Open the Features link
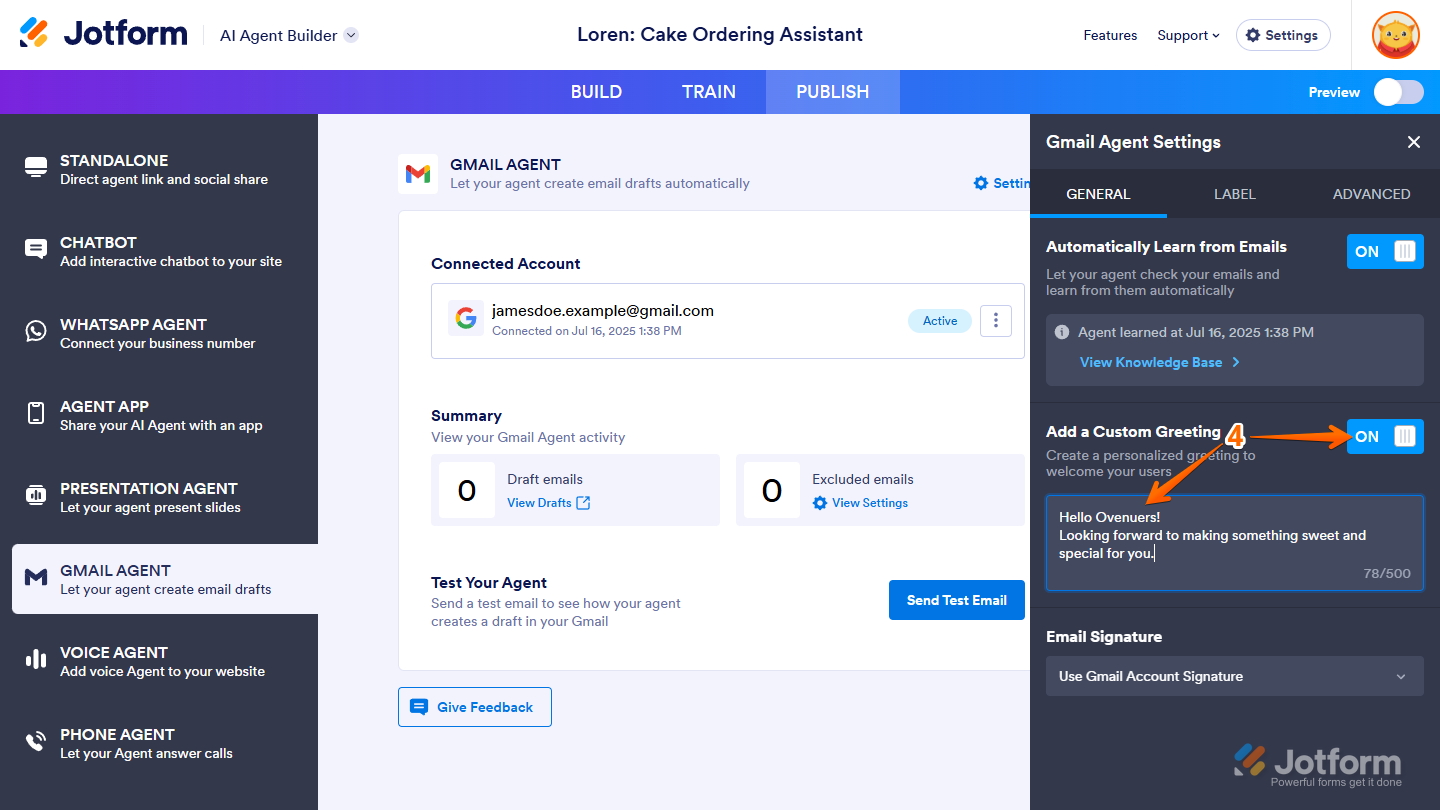The image size is (1440, 810). point(1110,35)
